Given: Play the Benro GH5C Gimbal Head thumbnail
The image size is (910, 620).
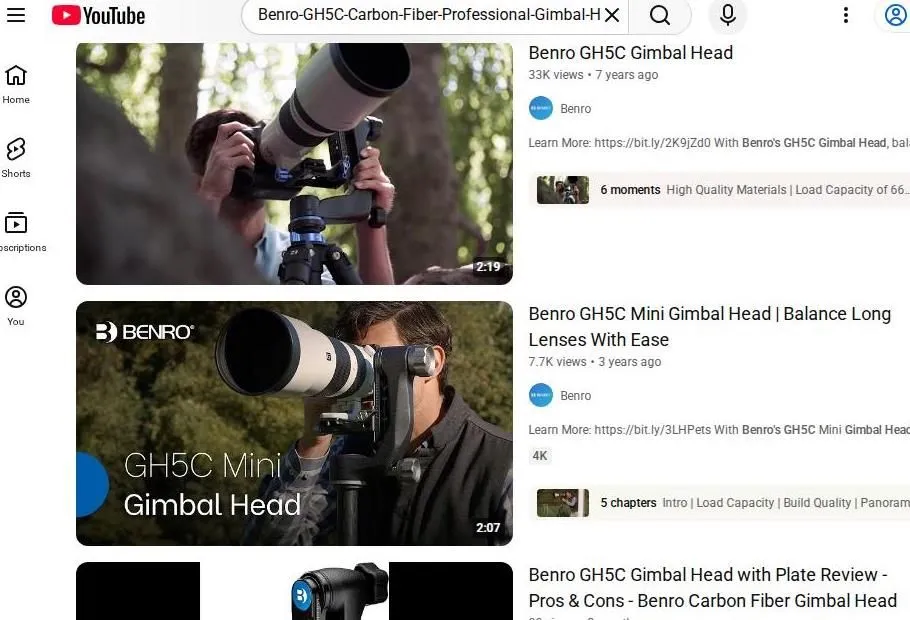Looking at the screenshot, I should 294,164.
